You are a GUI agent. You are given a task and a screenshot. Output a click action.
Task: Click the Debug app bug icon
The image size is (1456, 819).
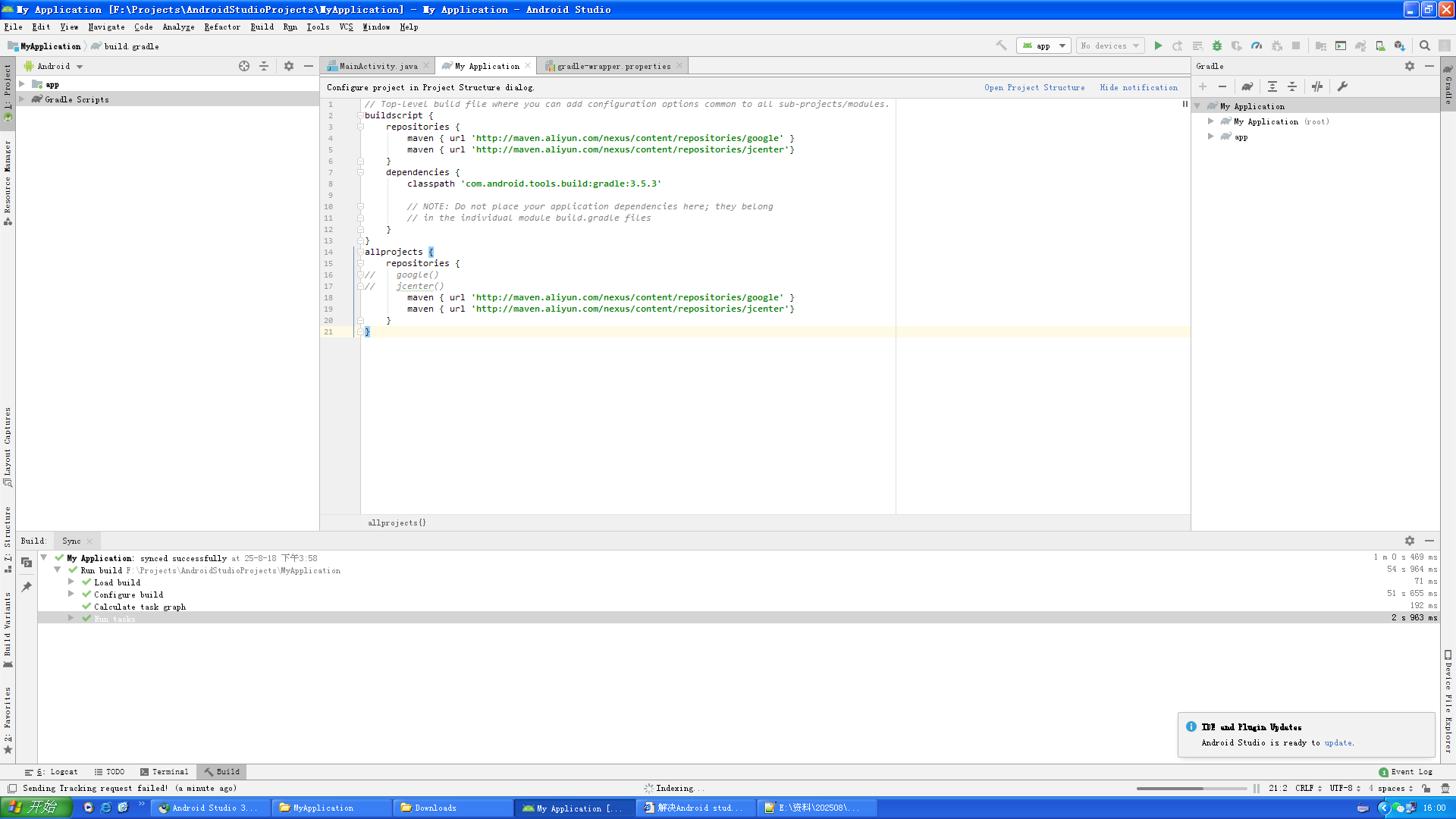tap(1217, 45)
